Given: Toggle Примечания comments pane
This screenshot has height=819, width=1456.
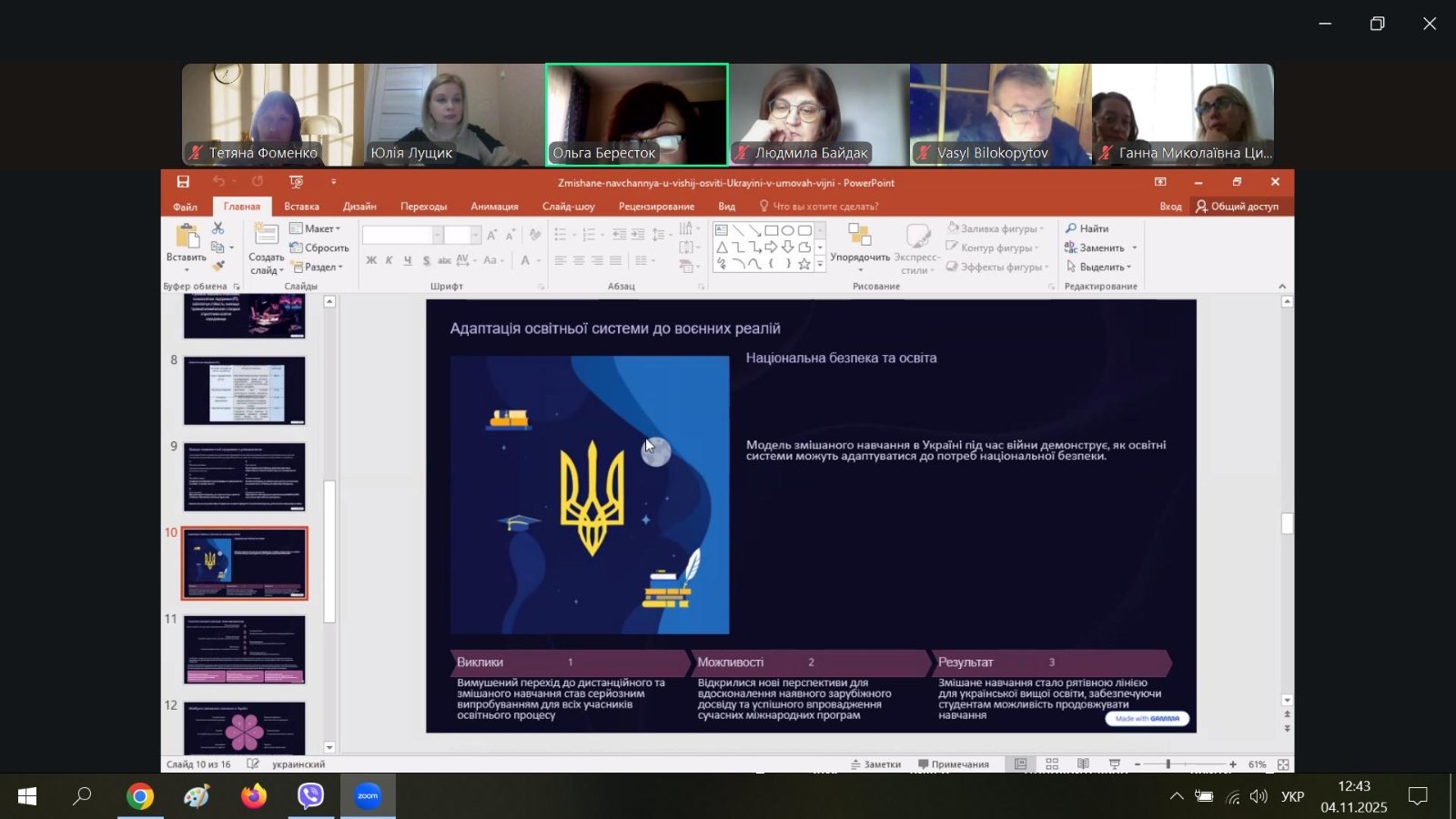Looking at the screenshot, I should pyautogui.click(x=954, y=764).
